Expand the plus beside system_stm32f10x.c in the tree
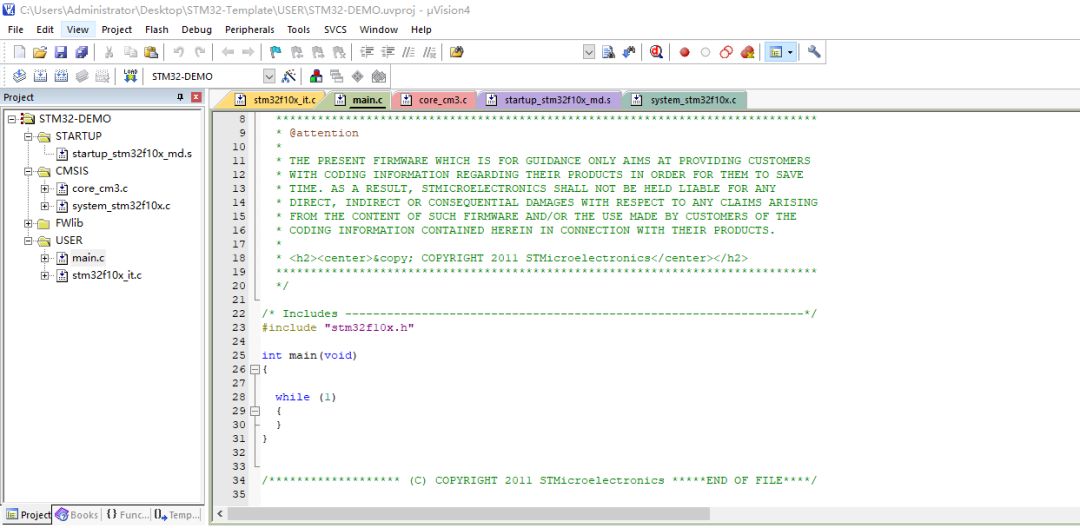Viewport: 1080px width, 528px height. tap(45, 206)
